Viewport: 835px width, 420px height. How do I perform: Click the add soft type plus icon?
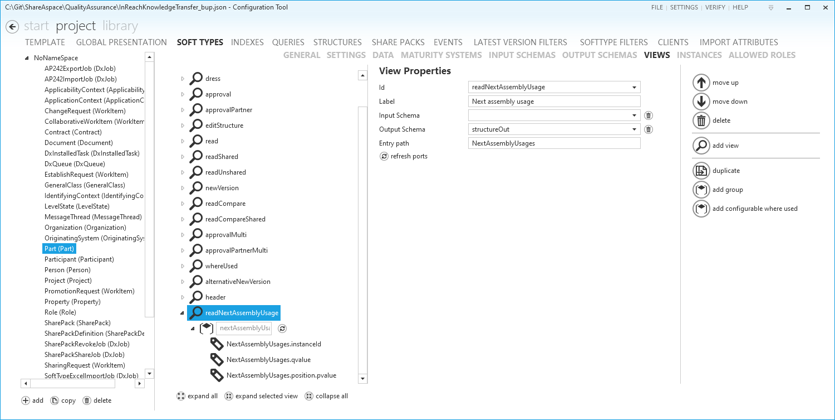(x=26, y=400)
